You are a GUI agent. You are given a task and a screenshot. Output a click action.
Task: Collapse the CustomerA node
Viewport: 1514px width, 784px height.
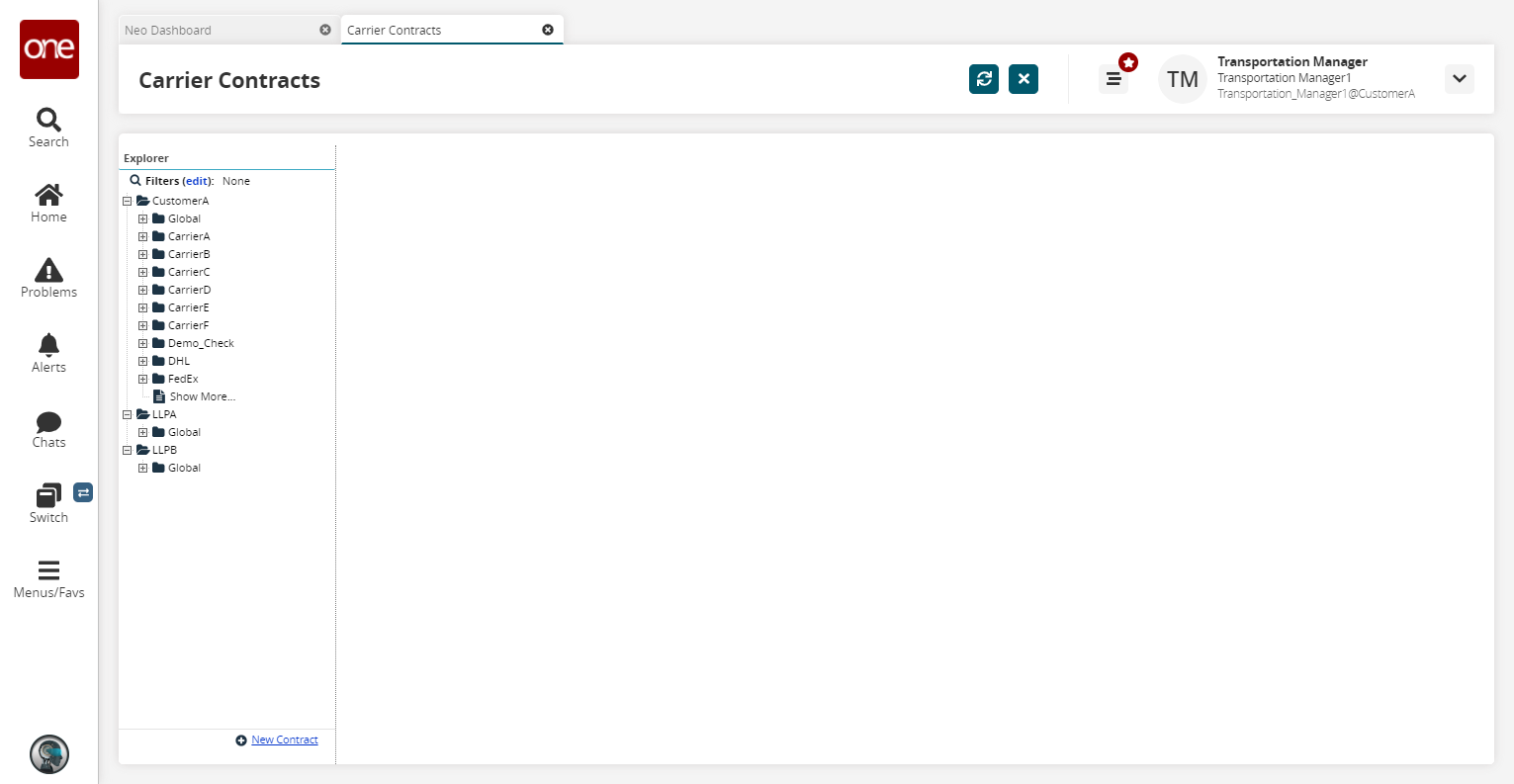pyautogui.click(x=128, y=201)
